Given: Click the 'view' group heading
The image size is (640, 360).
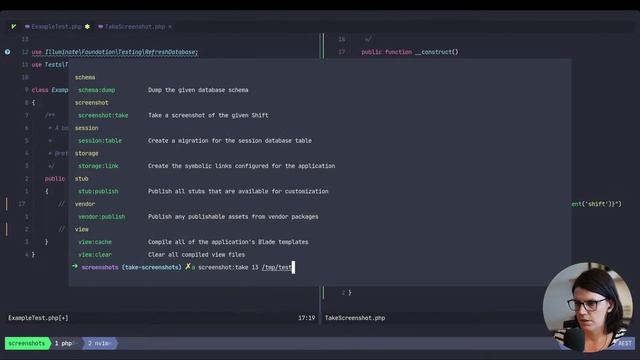Looking at the screenshot, I should click(82, 229).
